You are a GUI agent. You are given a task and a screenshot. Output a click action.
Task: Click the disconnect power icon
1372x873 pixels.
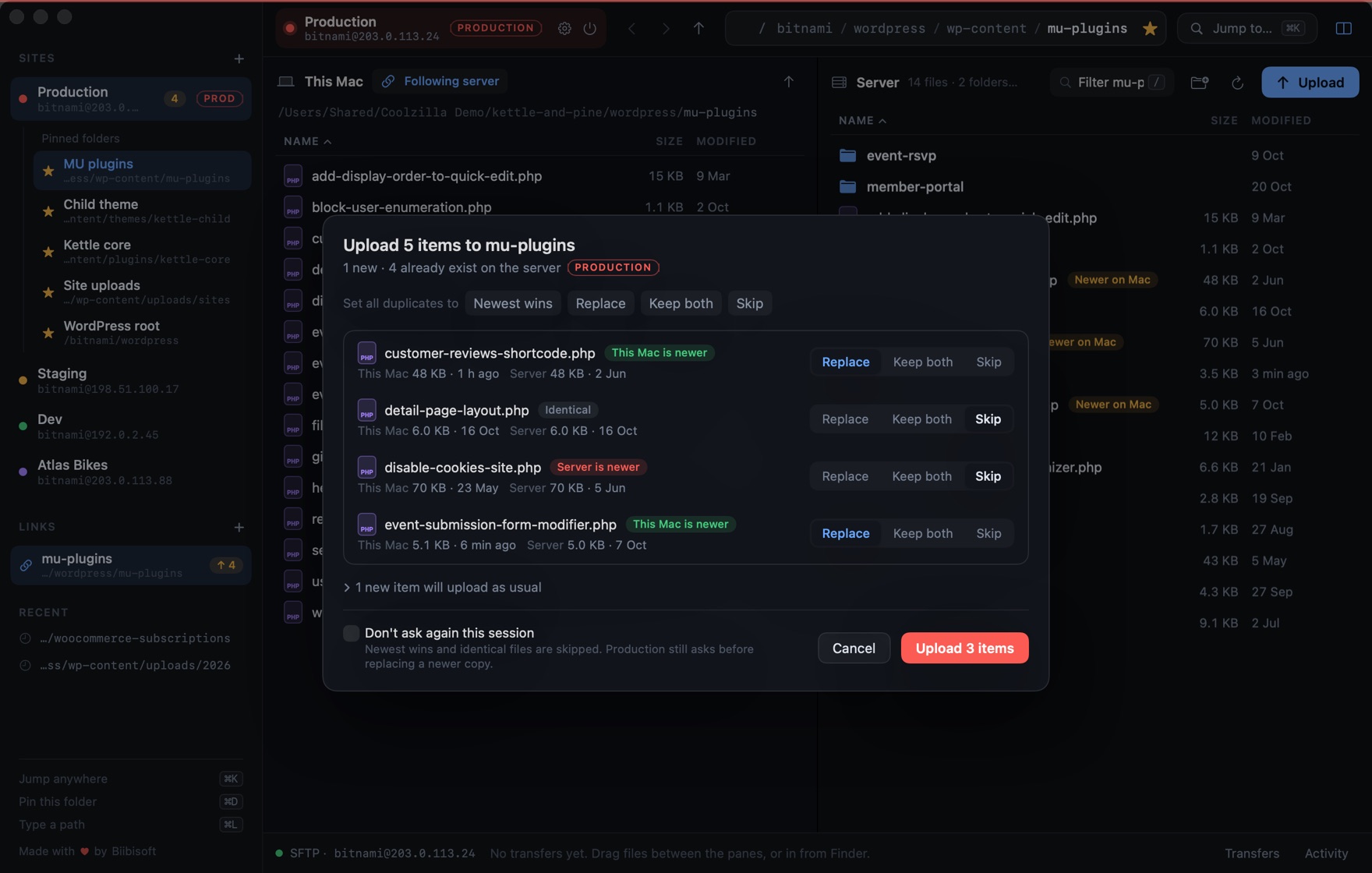coord(590,28)
